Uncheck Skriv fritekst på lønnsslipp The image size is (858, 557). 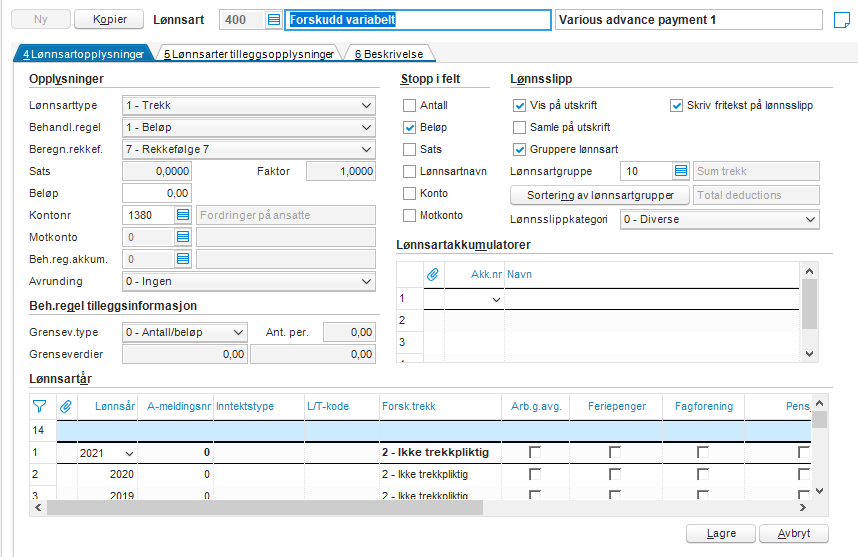coord(676,105)
